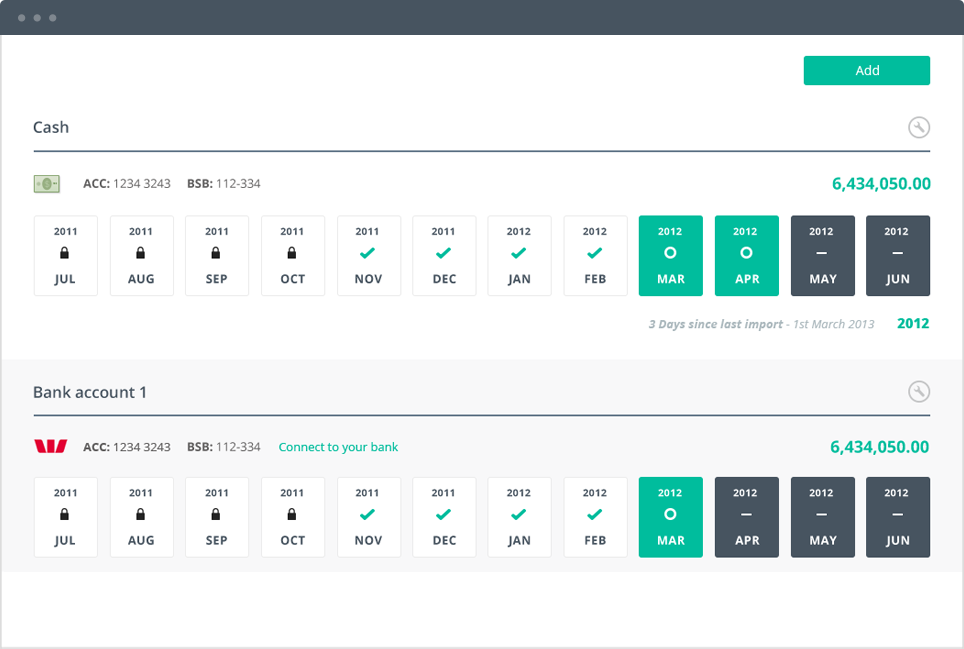Toggle the JUN 2012 tile on Bank account 1
Image resolution: width=964 pixels, height=649 pixels.
tap(897, 517)
